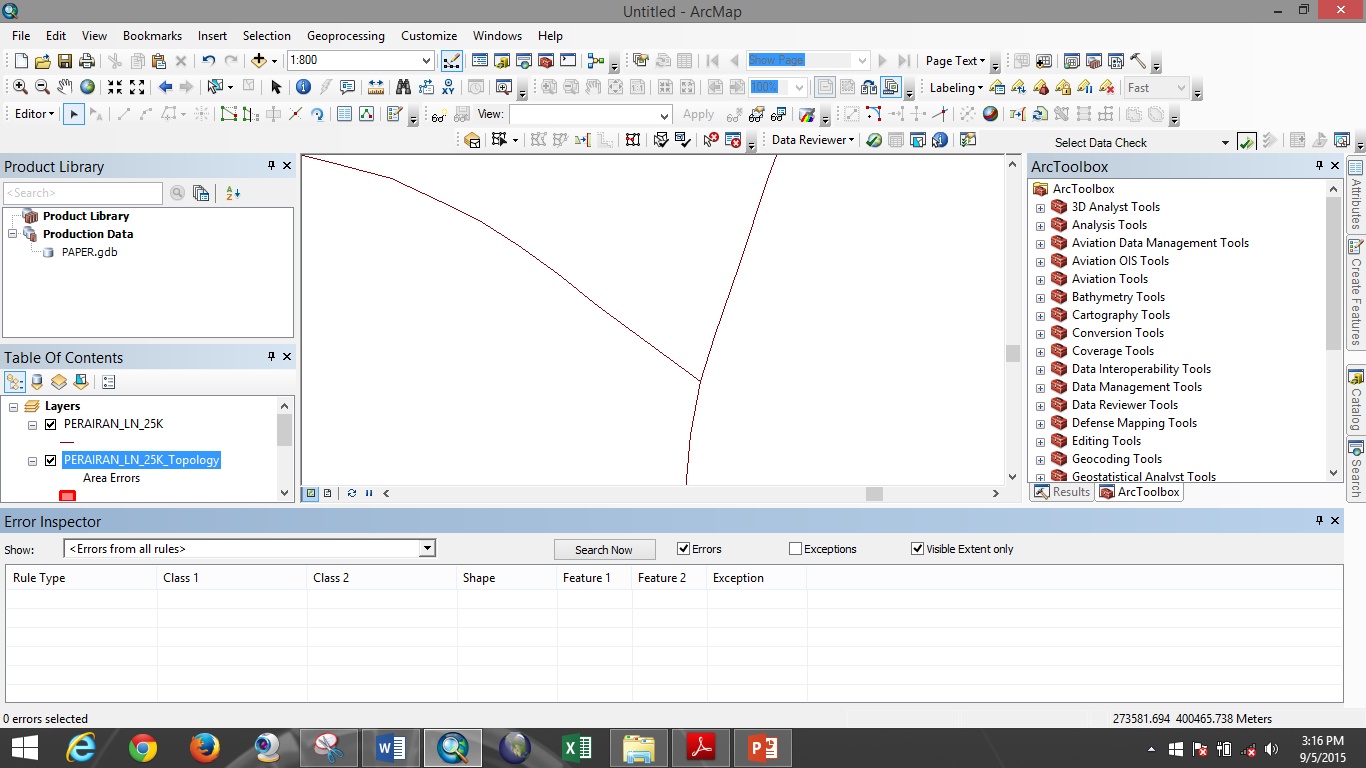Viewport: 1366px width, 768px height.
Task: Open the Go To XY tool
Action: (x=449, y=87)
